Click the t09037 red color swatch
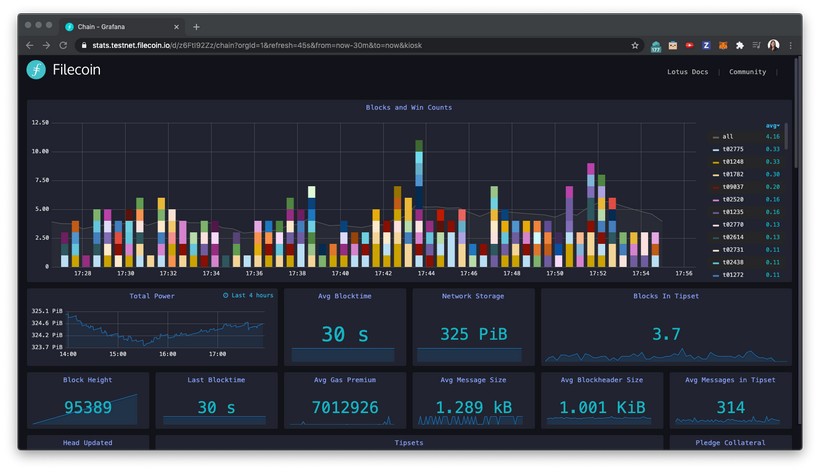 (x=715, y=187)
